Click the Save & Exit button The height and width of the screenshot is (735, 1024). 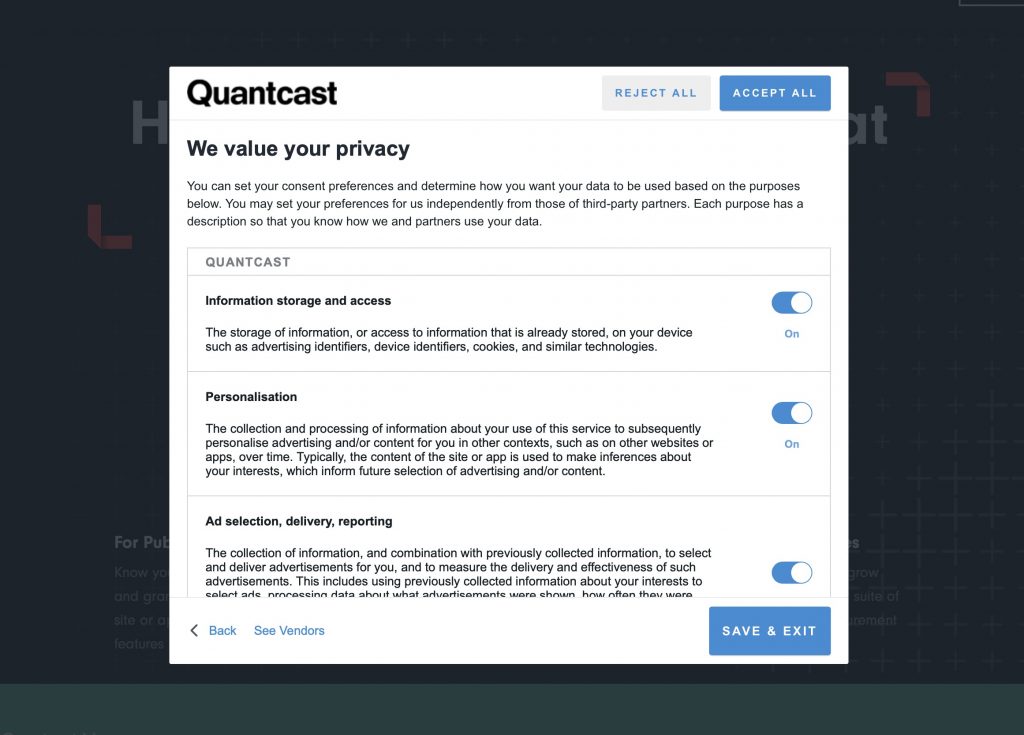[x=769, y=631]
